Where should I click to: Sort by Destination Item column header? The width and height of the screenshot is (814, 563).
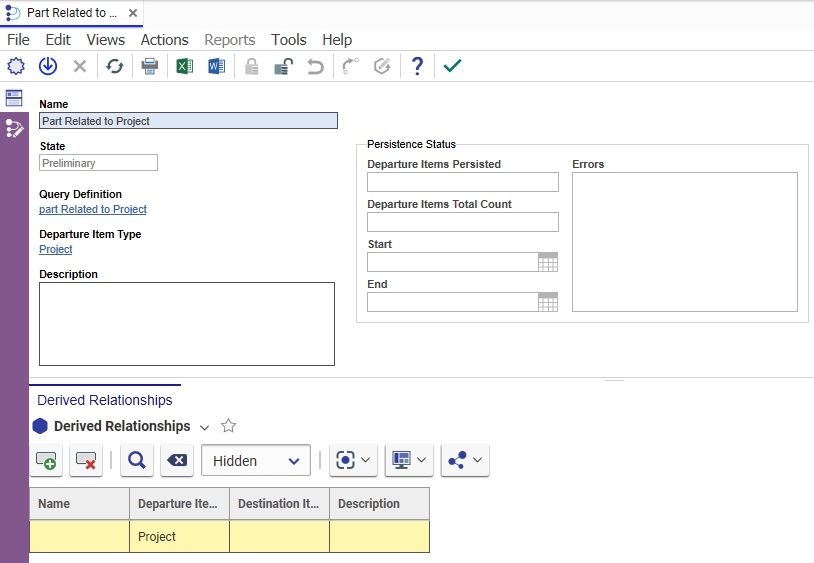tap(280, 504)
